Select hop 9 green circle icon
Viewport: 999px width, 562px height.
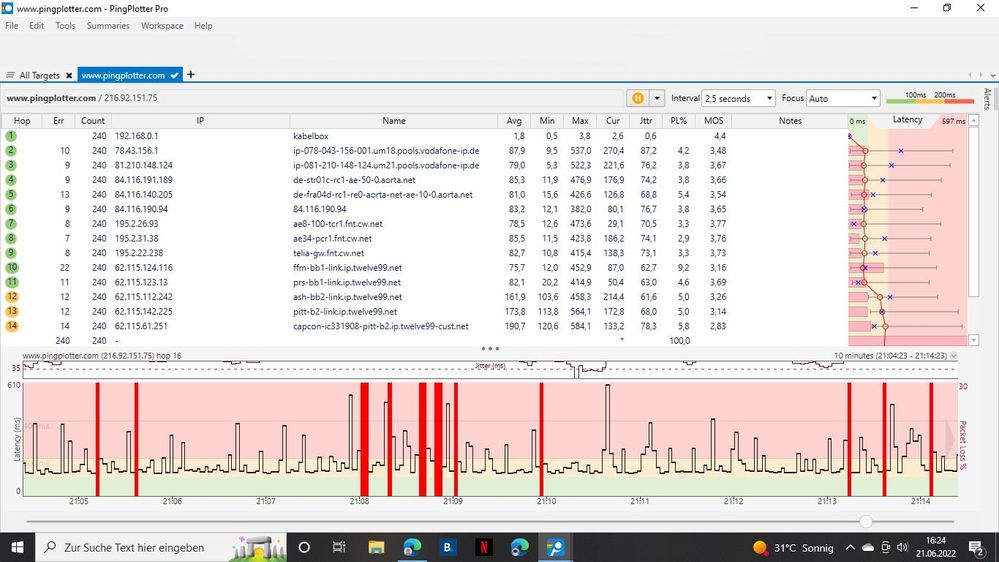click(x=11, y=253)
